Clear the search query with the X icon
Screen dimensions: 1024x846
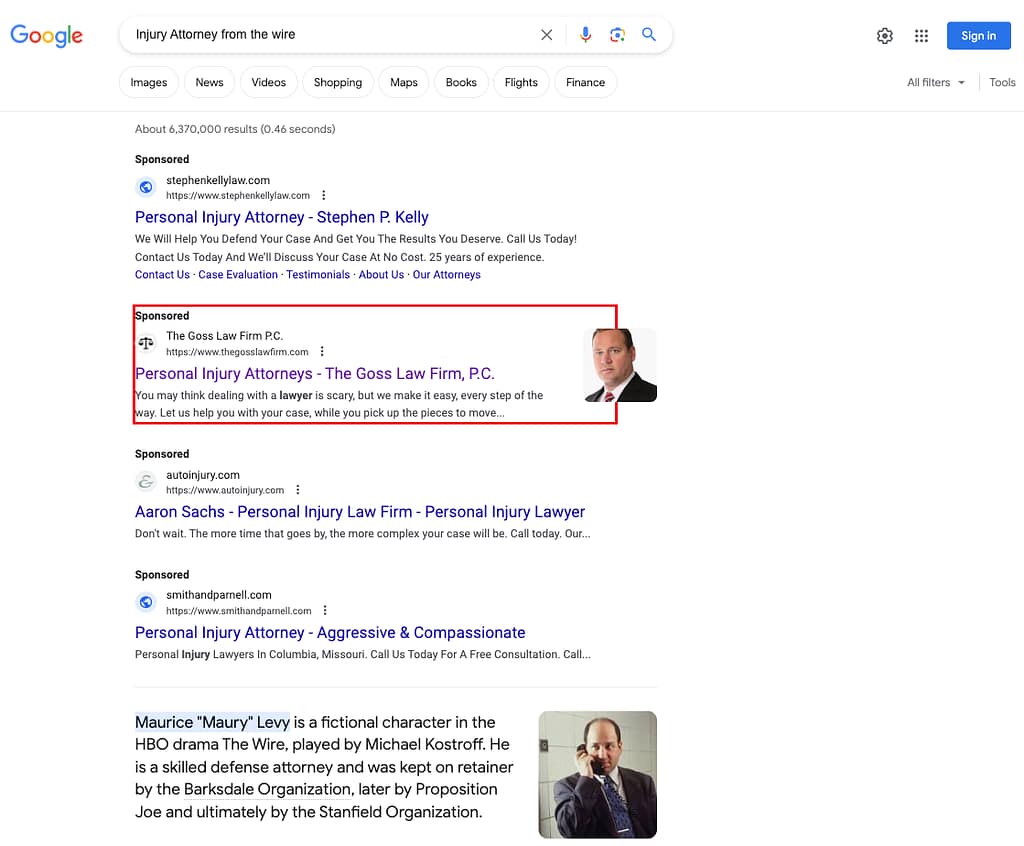pos(547,35)
